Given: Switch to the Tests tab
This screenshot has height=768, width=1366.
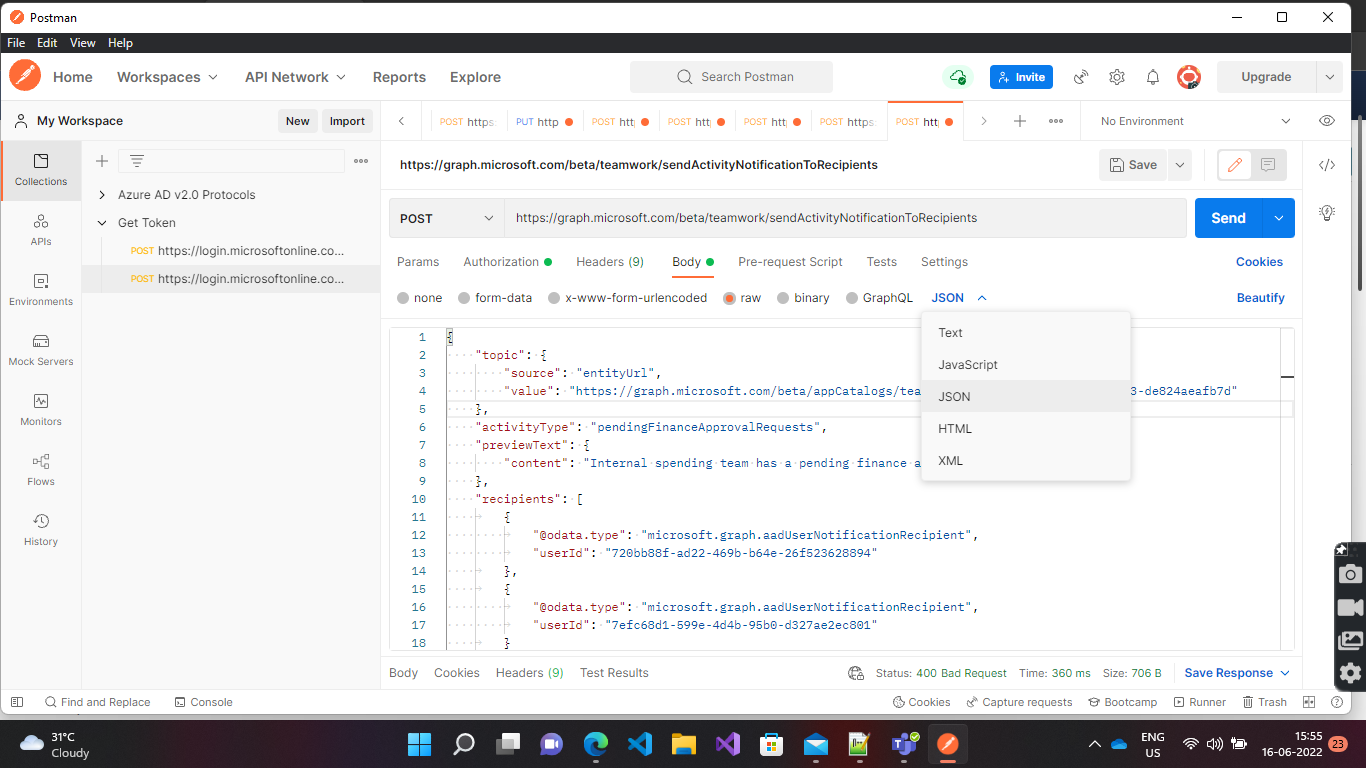Looking at the screenshot, I should click(x=881, y=262).
